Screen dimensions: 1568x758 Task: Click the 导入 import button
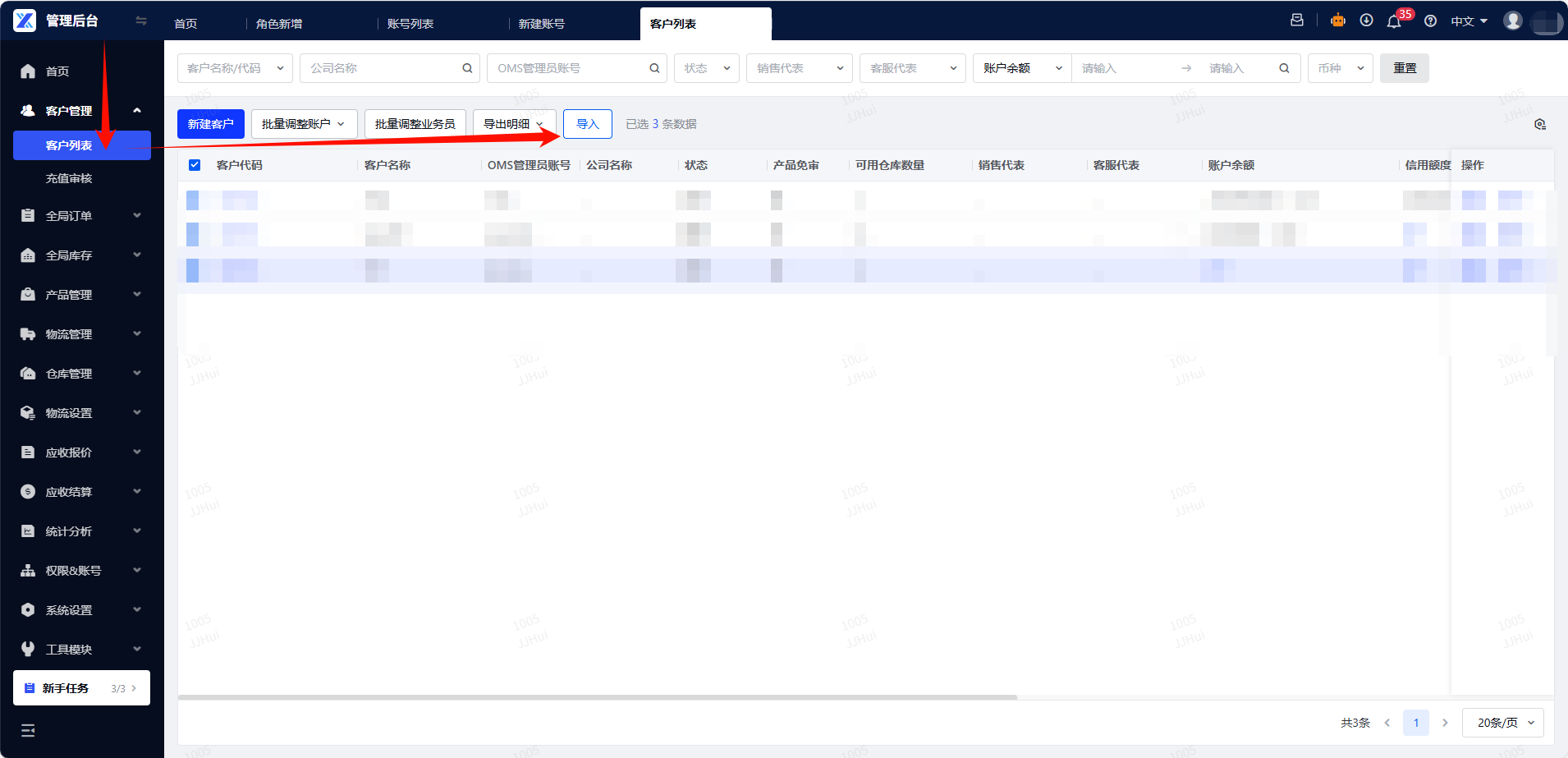588,124
